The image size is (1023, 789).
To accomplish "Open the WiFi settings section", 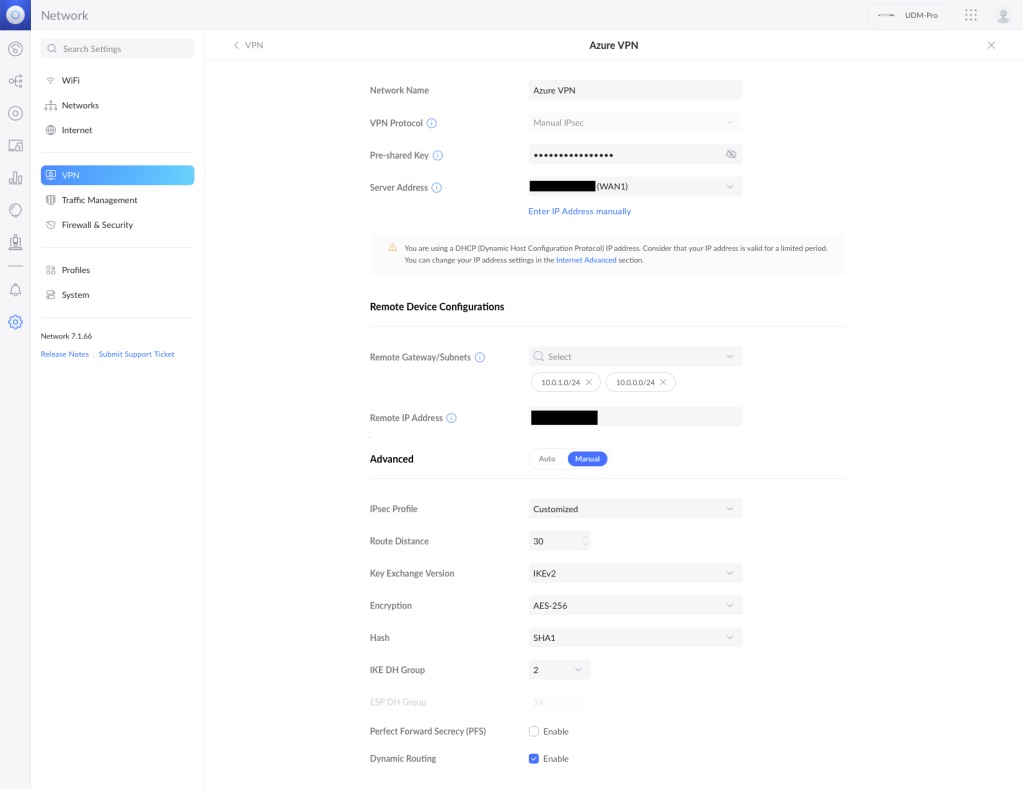I will [70, 80].
